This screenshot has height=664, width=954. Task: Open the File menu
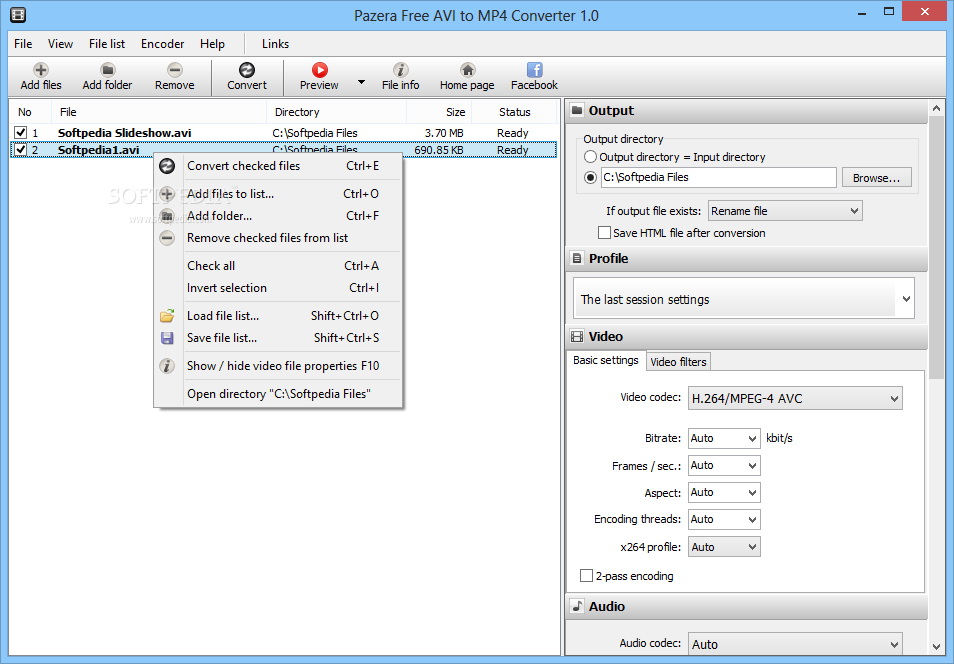pos(23,44)
